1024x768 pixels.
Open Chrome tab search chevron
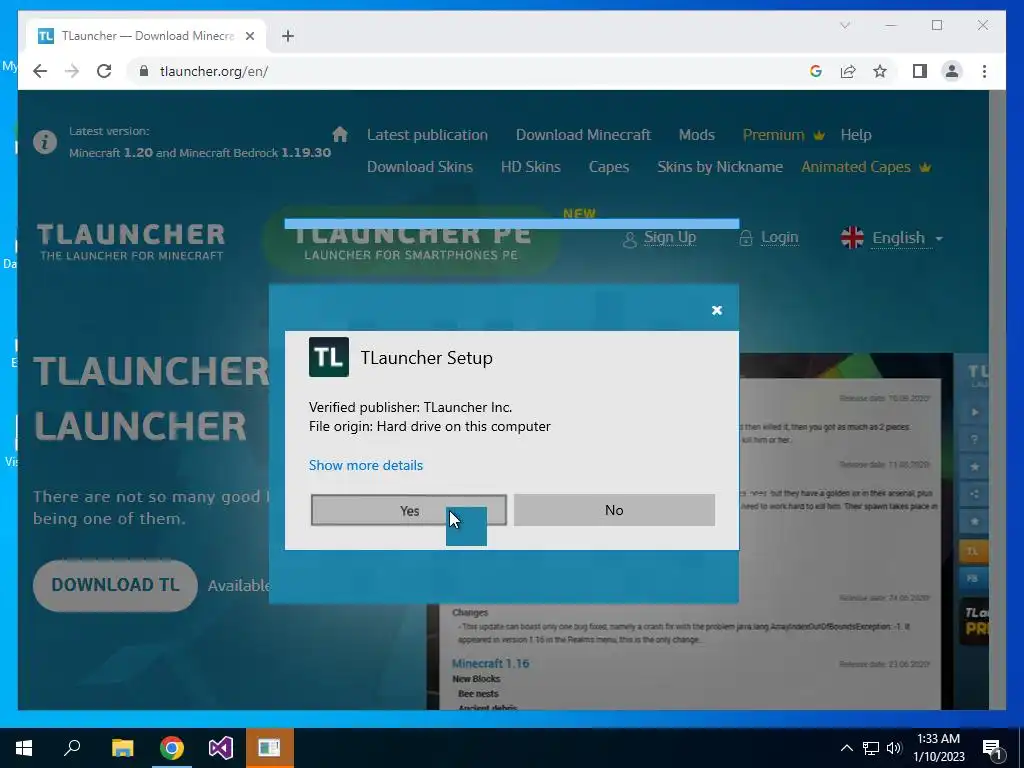click(x=845, y=25)
